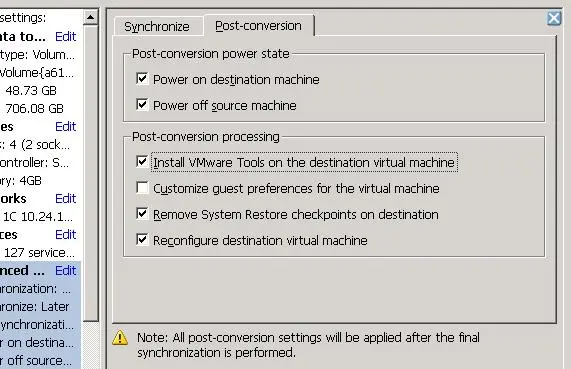The image size is (571, 369).
Task: Edit the Data to copy settings
Action: (66, 36)
